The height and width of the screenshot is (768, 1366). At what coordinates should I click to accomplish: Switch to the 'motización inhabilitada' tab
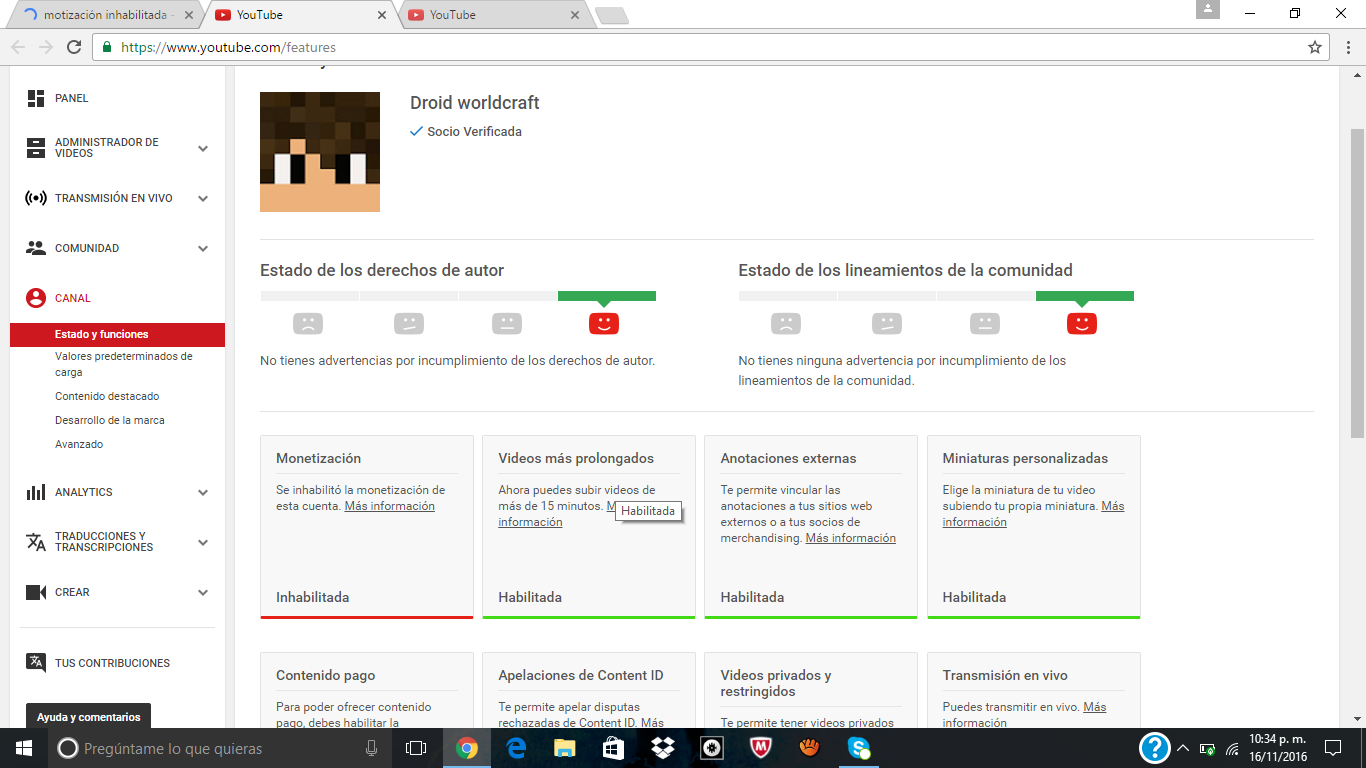tap(105, 15)
